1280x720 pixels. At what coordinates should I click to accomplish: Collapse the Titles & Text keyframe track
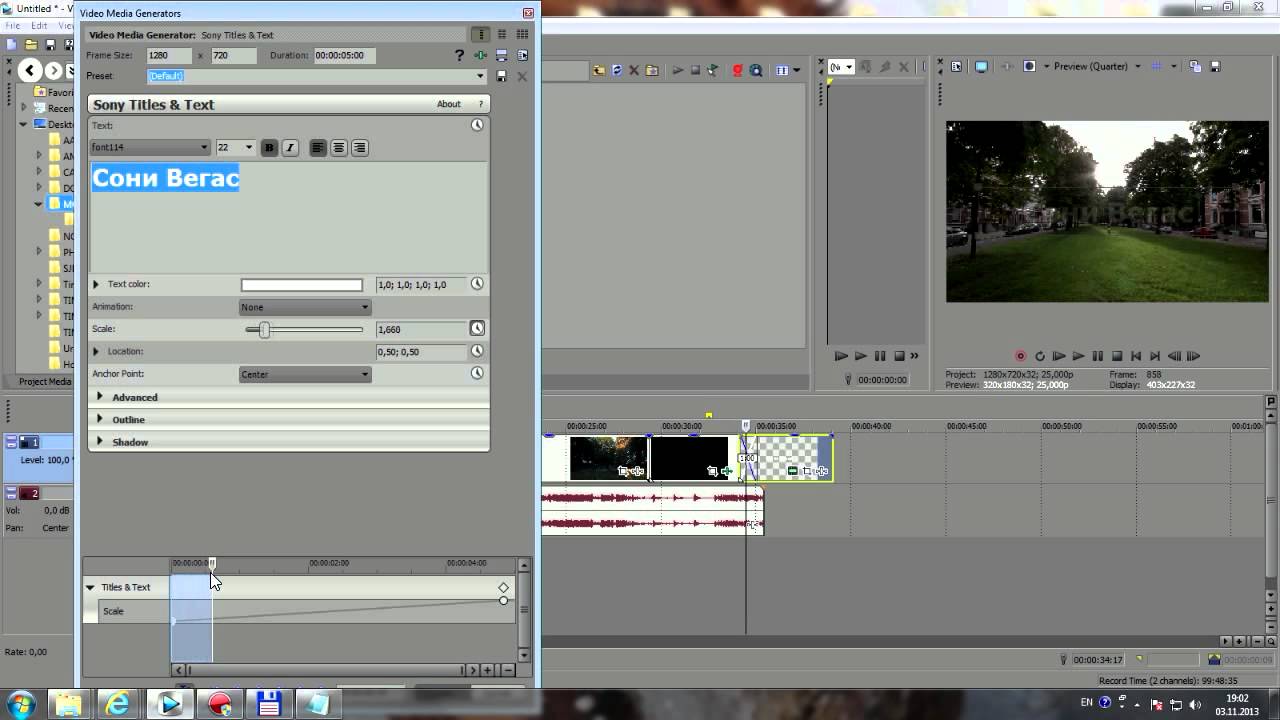point(90,587)
